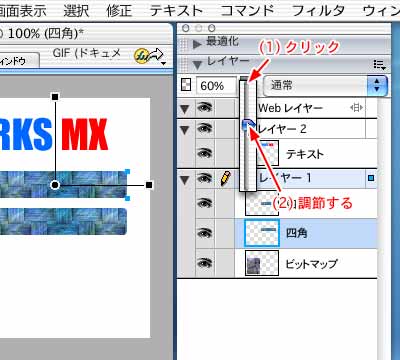Click the blue selection square on レイヤー 1
Image resolution: width=400 pixels, height=360 pixels.
pos(371,178)
